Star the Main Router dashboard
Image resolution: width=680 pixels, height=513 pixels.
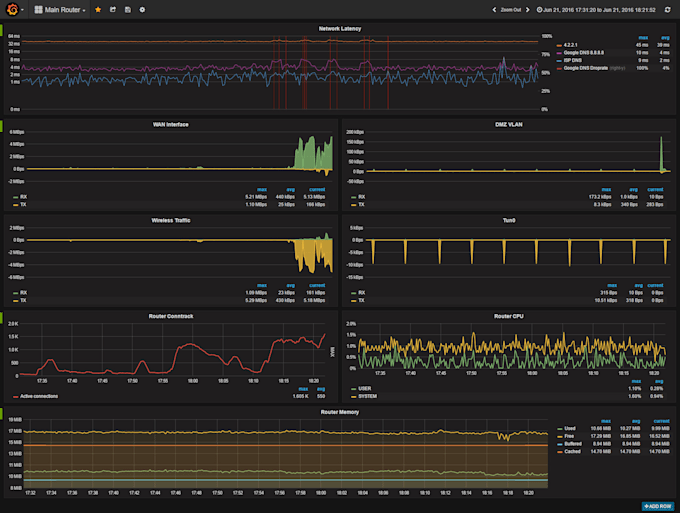coord(98,10)
